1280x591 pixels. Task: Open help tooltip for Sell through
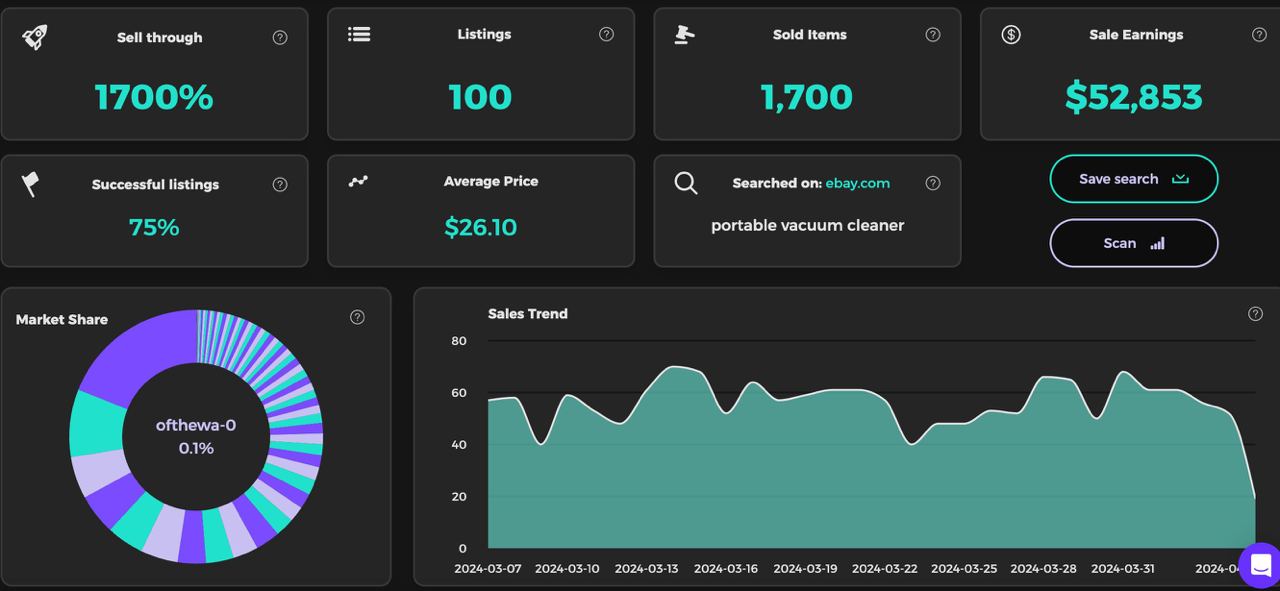point(280,37)
